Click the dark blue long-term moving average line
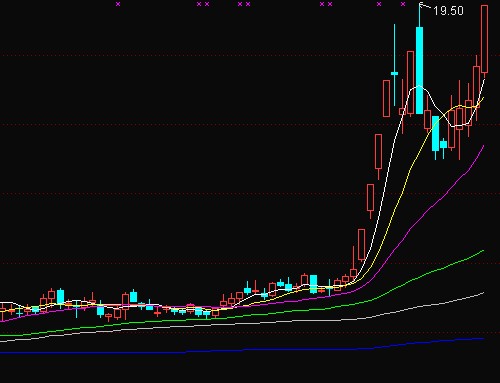Viewport: 500px width, 383px height. (x=267, y=349)
